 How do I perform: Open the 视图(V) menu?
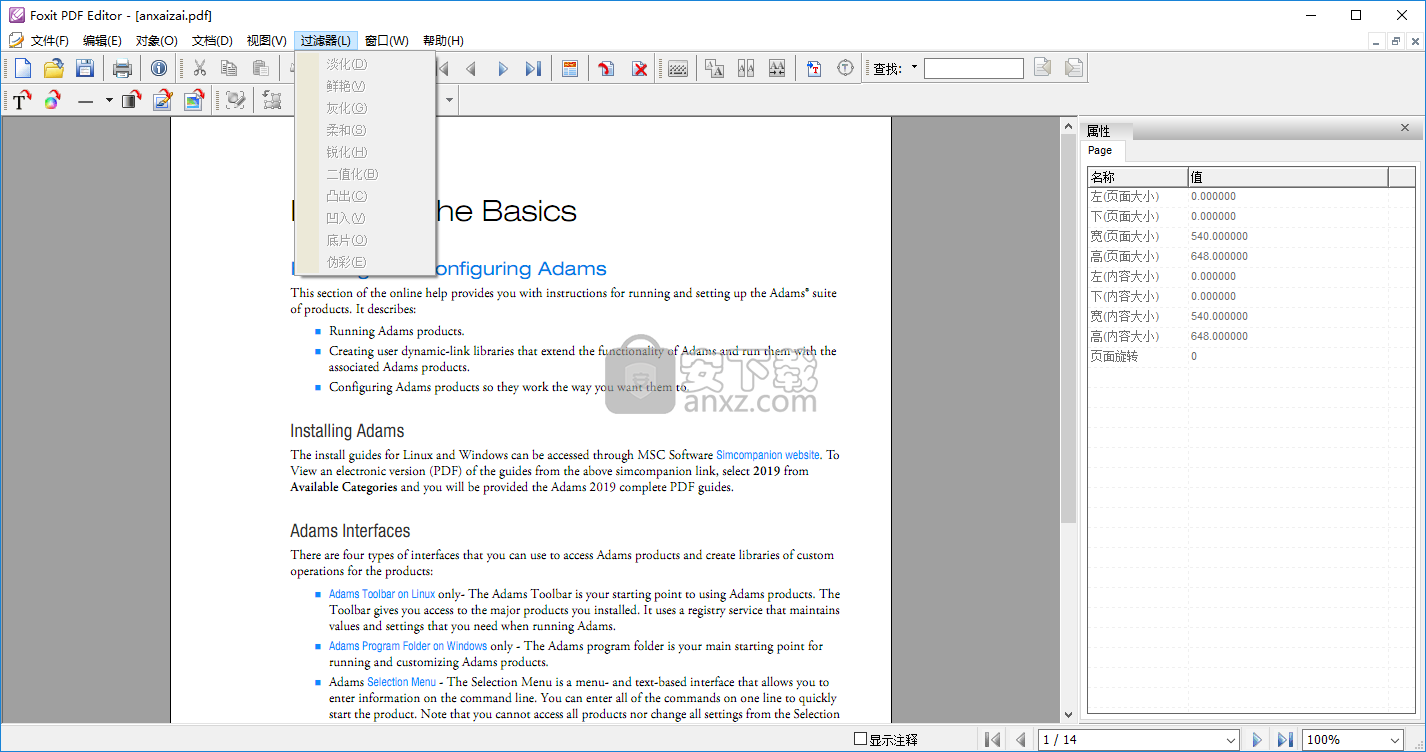[x=266, y=41]
